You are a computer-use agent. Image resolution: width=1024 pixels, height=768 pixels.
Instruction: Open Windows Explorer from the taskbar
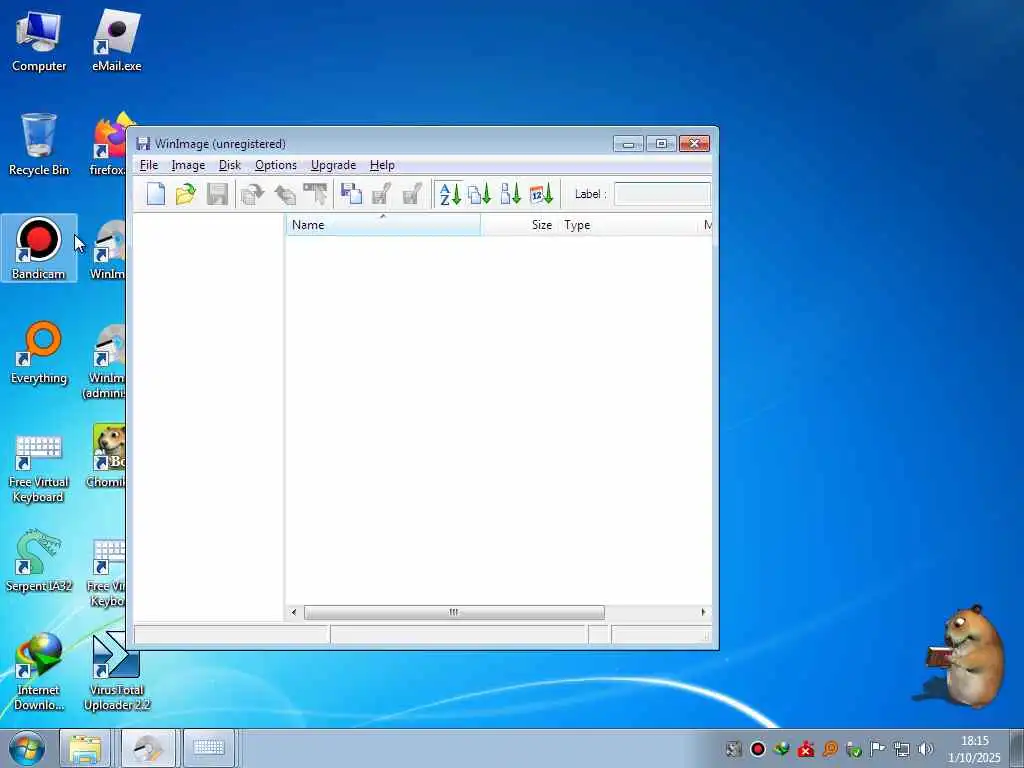pyautogui.click(x=86, y=748)
